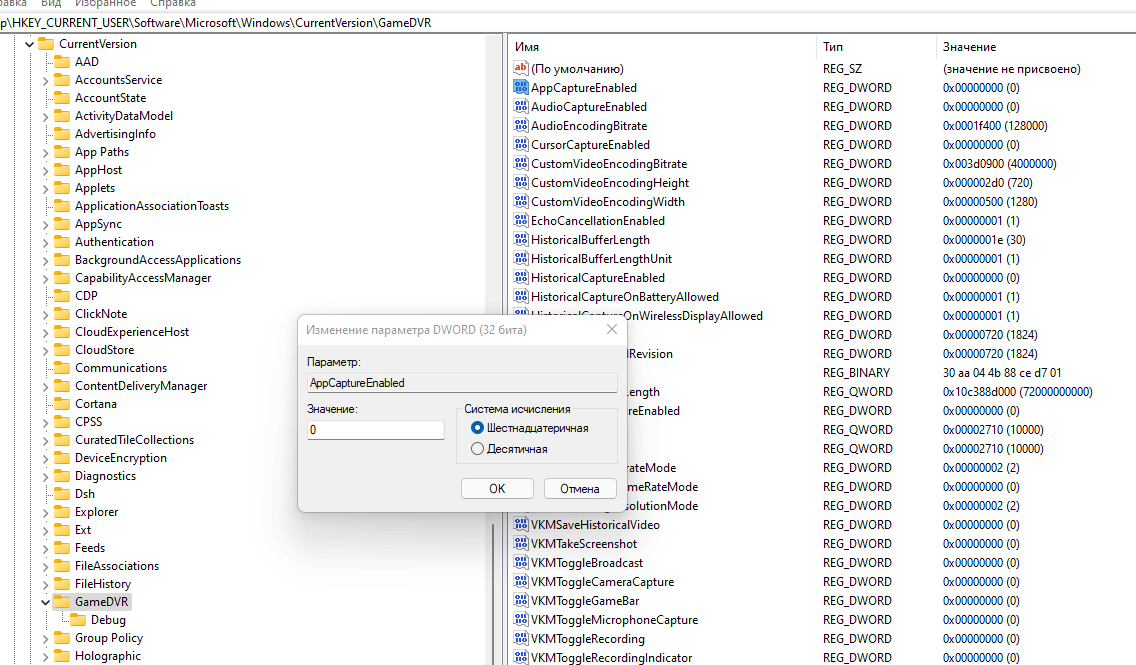Click the VKMToggleBroadcast DWORD icon

tap(520, 562)
